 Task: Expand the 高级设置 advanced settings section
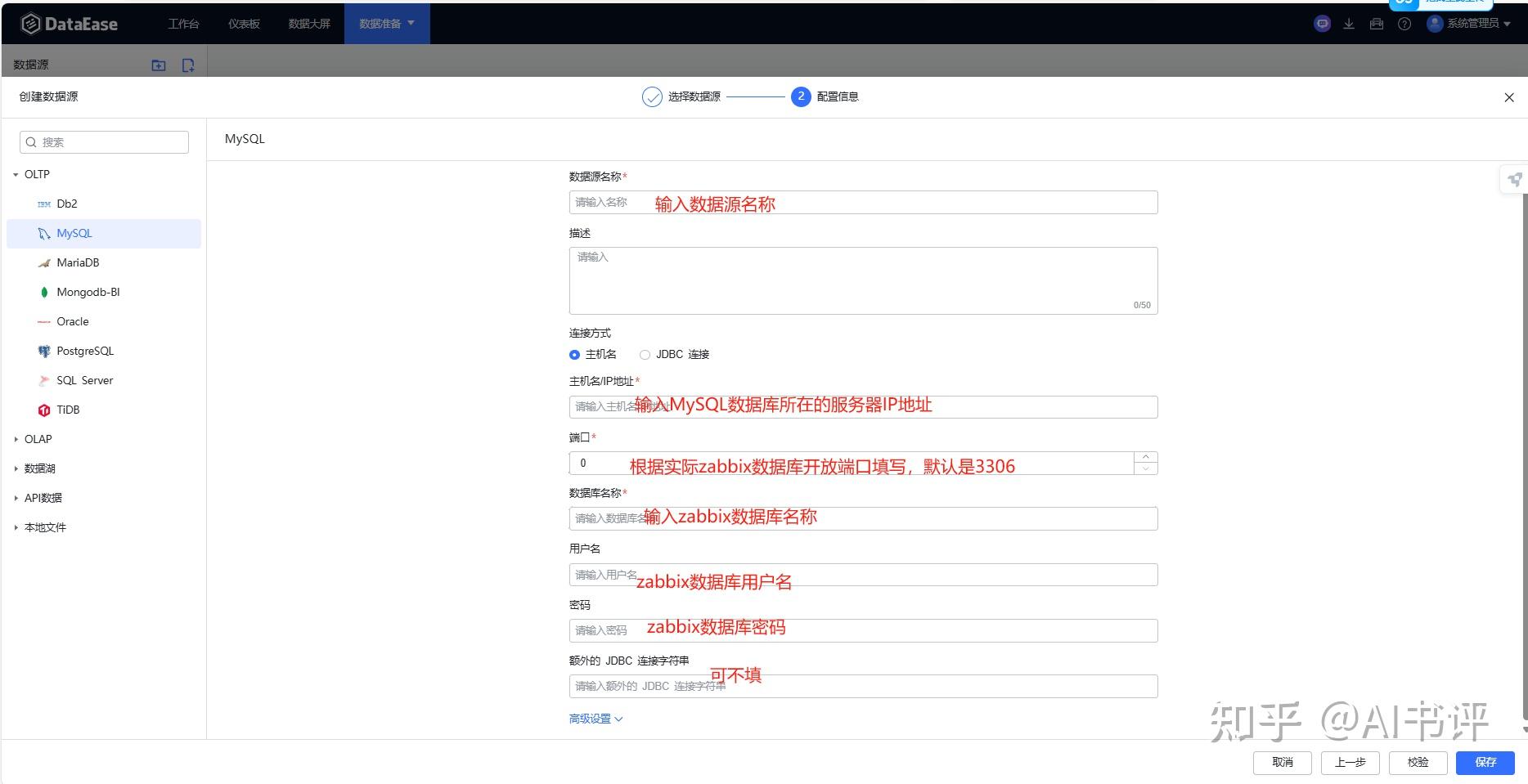tap(595, 719)
